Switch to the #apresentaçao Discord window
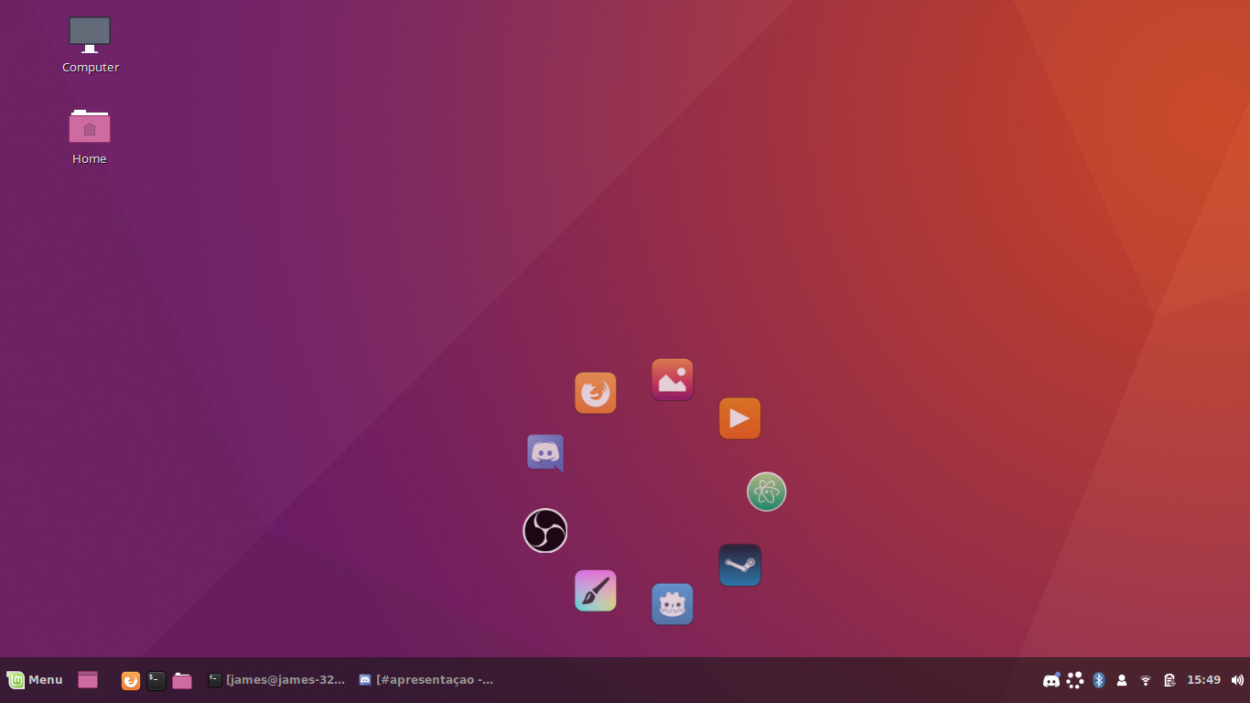1250x703 pixels. coord(426,680)
